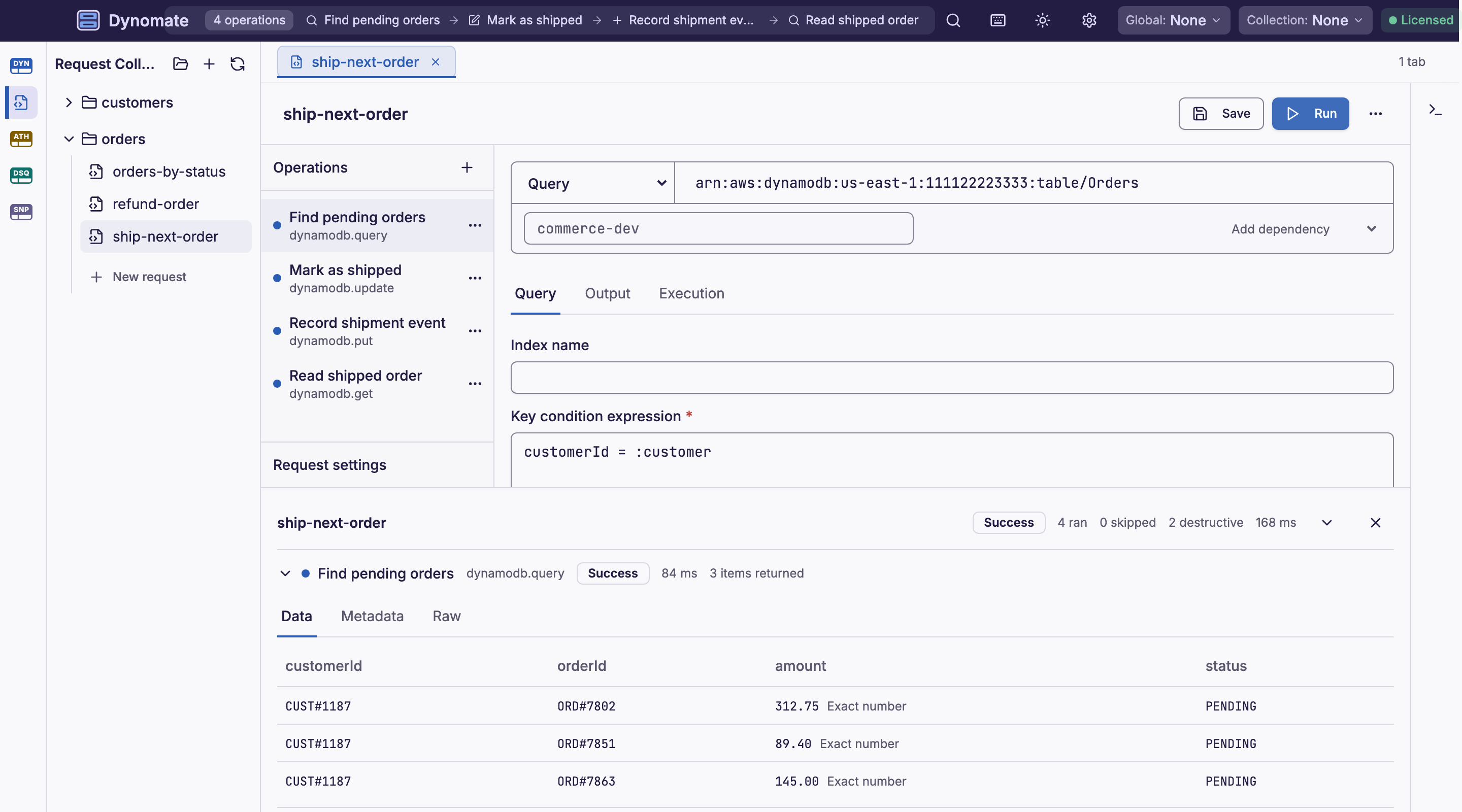This screenshot has height=812, width=1462.
Task: Collapse the Find pending orders result
Action: tap(285, 573)
